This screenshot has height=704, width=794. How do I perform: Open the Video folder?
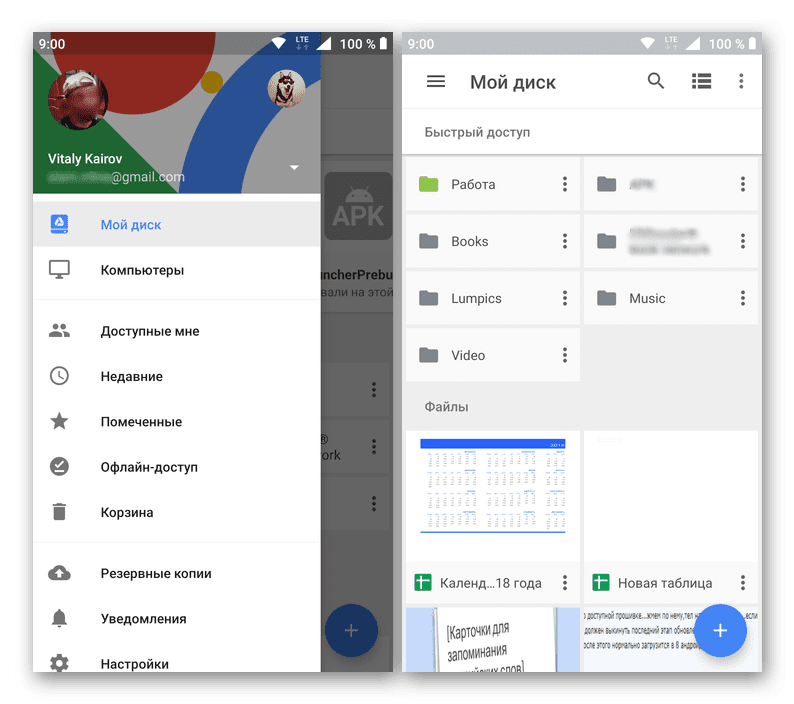point(493,355)
